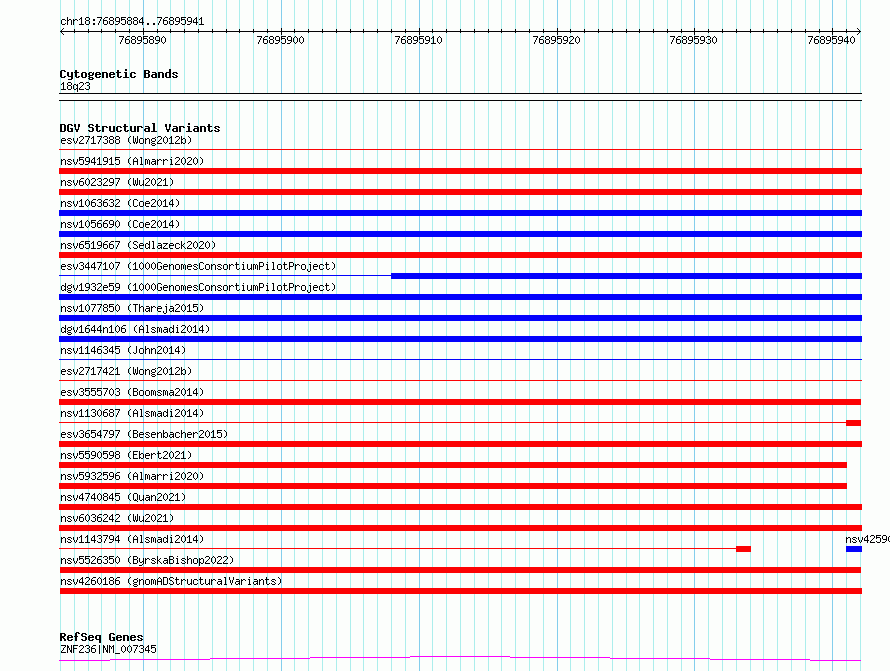Select the nsv5941915 (Almarri2020) red variant bar
Image resolution: width=890 pixels, height=671 pixels.
[460, 171]
